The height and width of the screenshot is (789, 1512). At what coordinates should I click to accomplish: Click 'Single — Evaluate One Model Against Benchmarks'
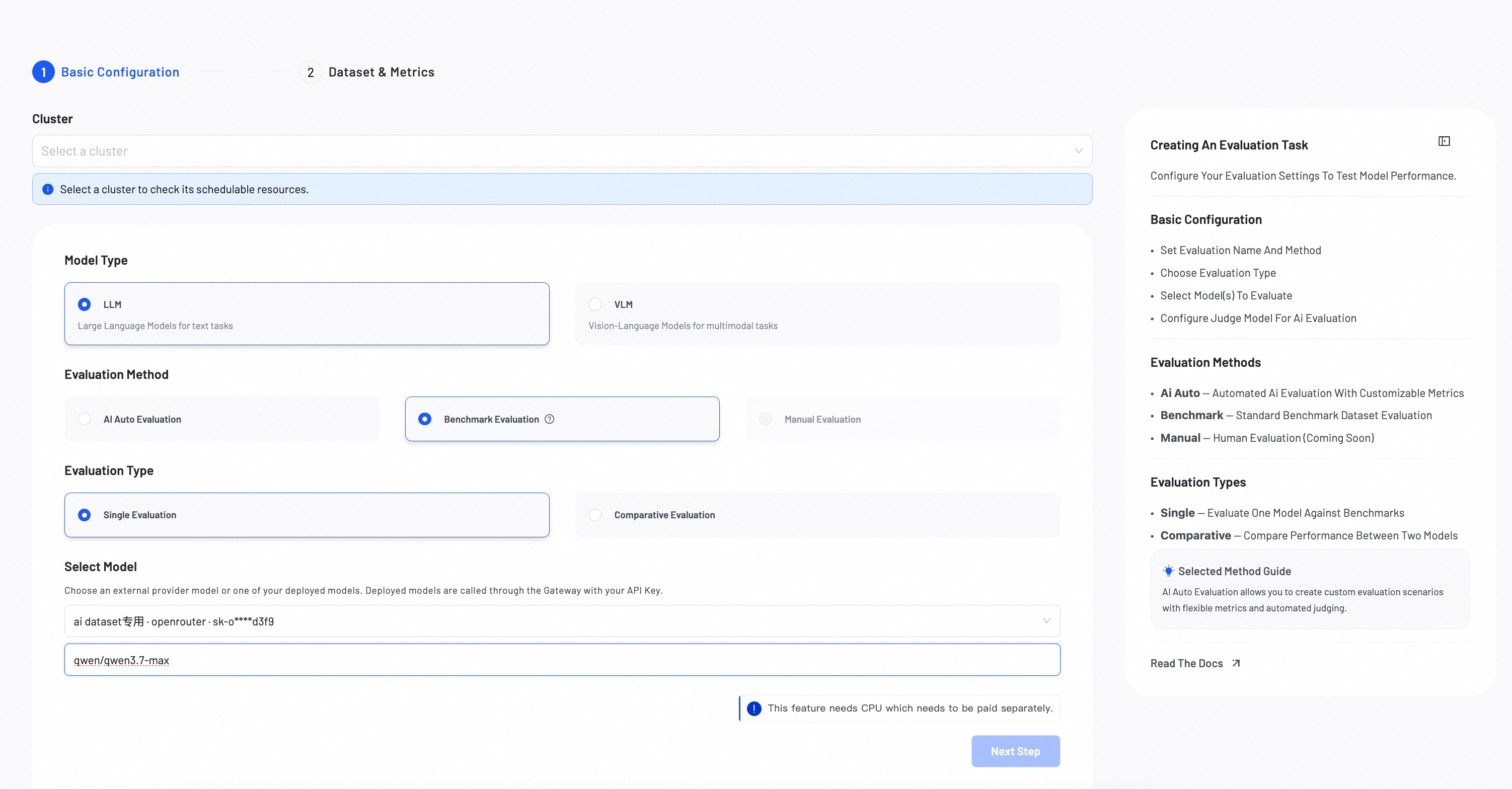1282,513
